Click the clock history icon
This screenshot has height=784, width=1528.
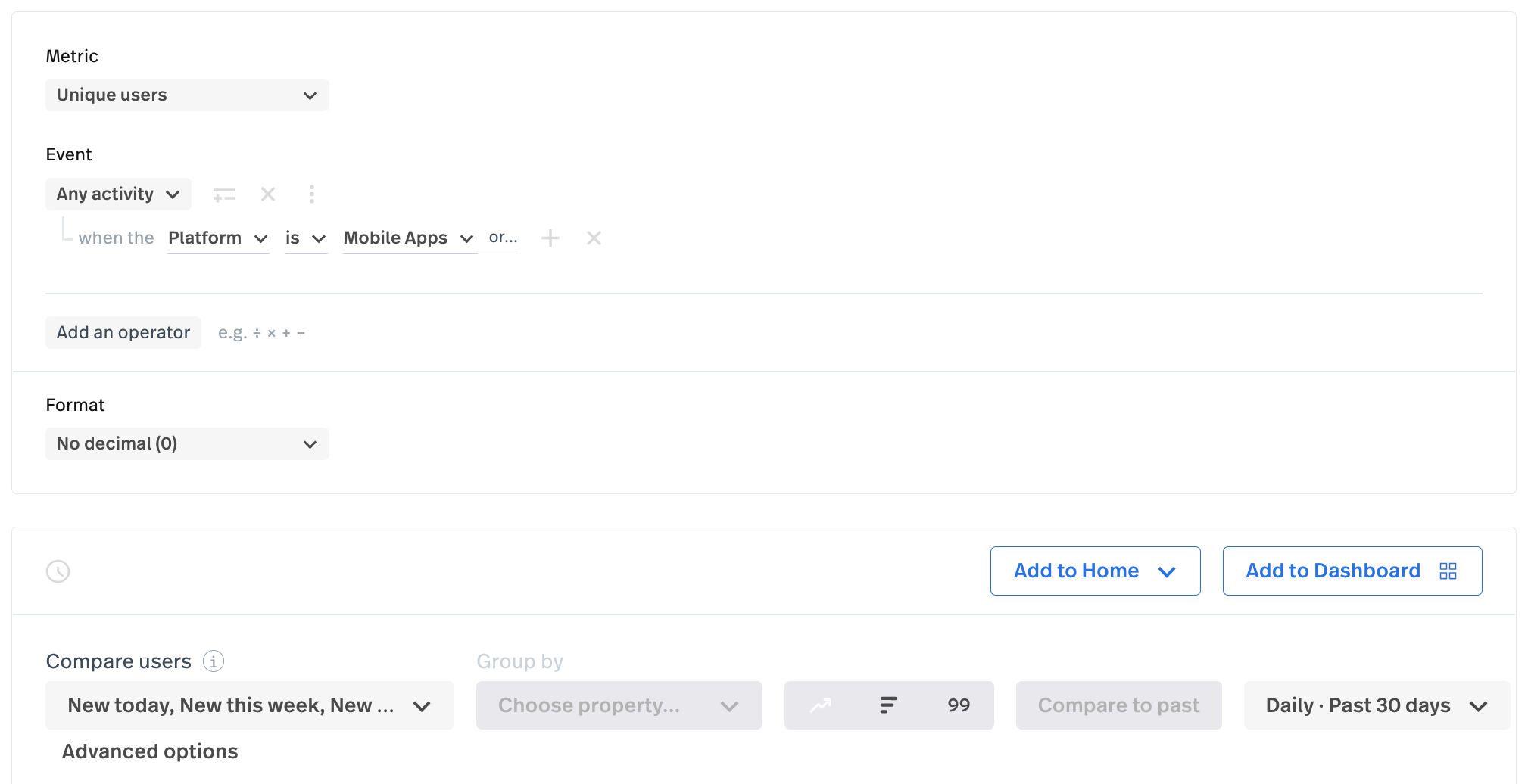pyautogui.click(x=58, y=571)
